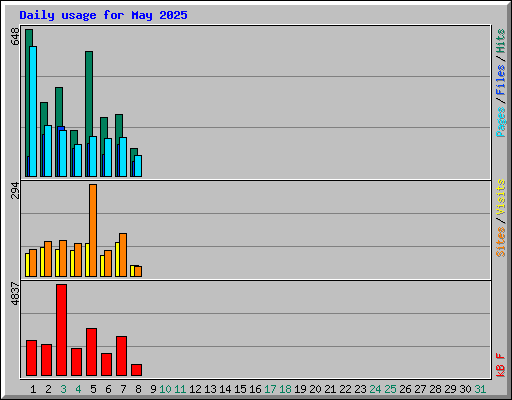Click day 2 on the date axis
The image size is (512, 400).
48,389
